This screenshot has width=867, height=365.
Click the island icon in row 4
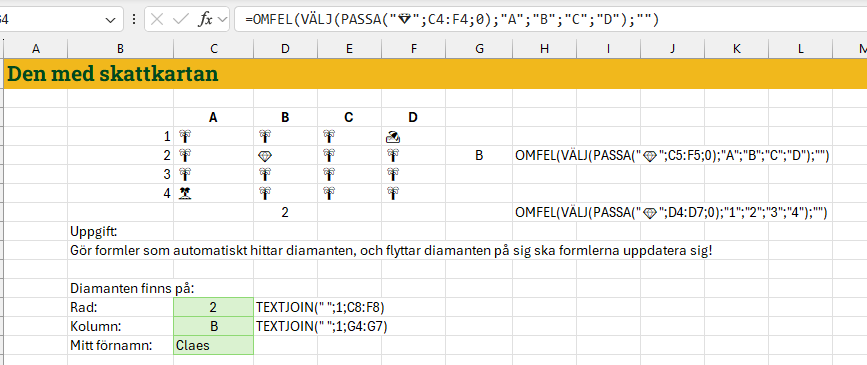[x=185, y=194]
